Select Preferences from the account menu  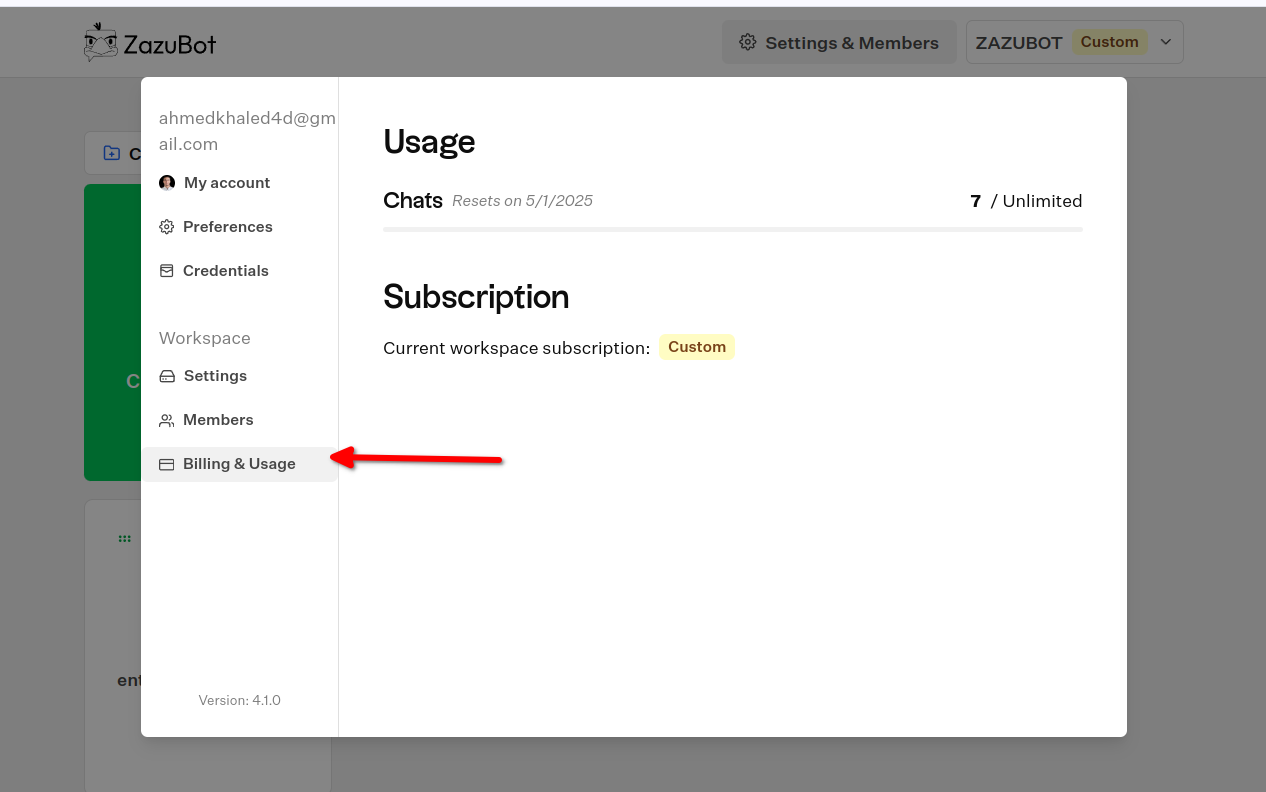228,227
